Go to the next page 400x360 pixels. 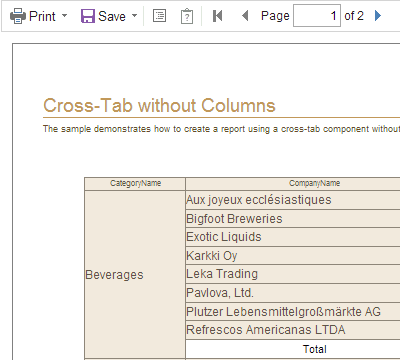tap(378, 16)
